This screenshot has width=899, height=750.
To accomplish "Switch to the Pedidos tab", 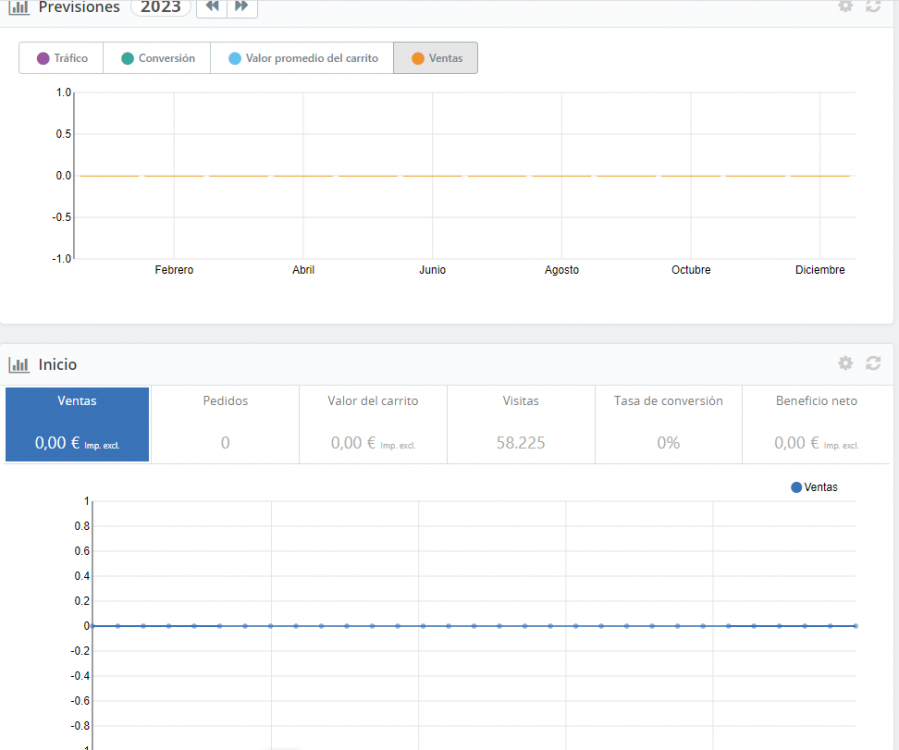I will coord(225,424).
